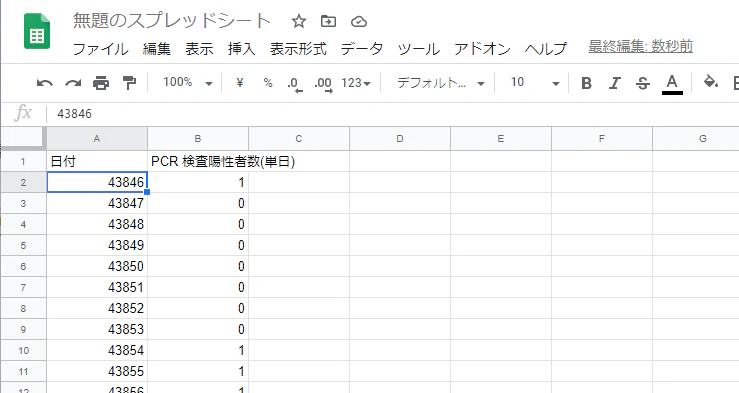Apply yen currency format

(240, 83)
